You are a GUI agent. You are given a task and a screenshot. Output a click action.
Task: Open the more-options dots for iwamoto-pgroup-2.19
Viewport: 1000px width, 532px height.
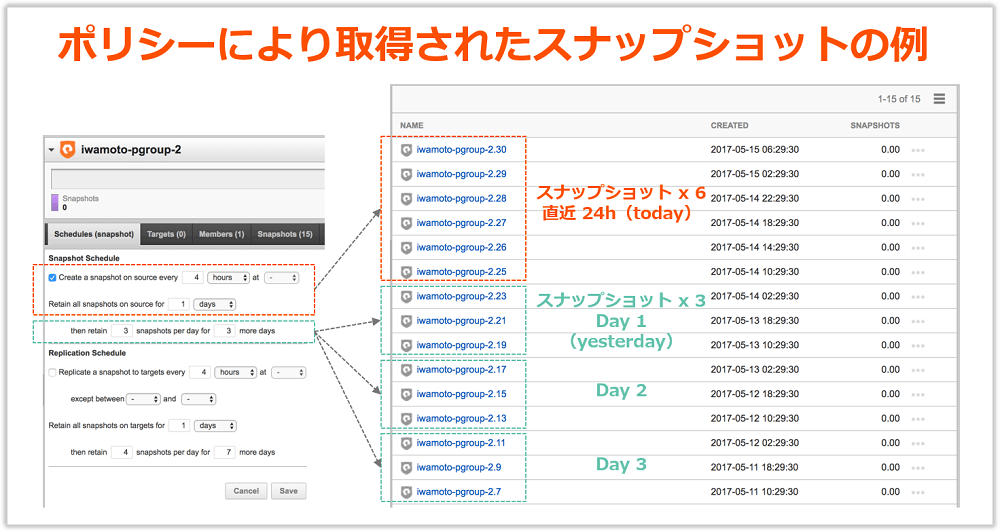(918, 346)
